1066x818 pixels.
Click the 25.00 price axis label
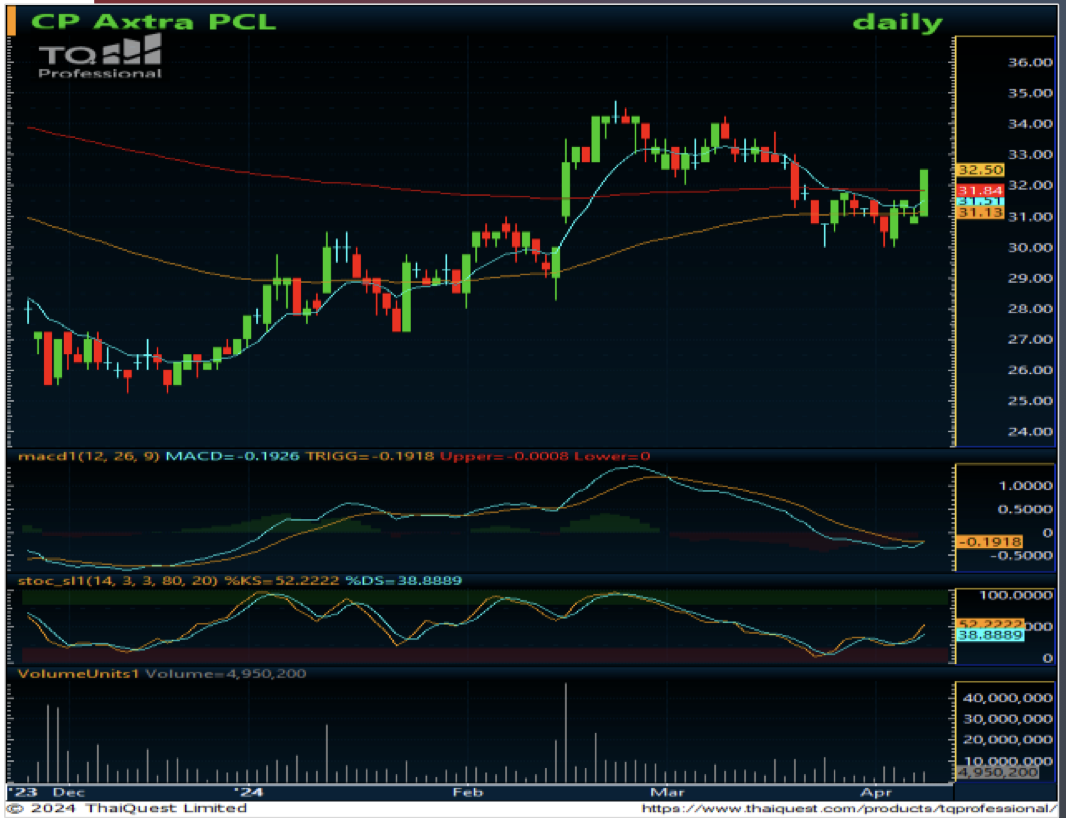[1029, 401]
